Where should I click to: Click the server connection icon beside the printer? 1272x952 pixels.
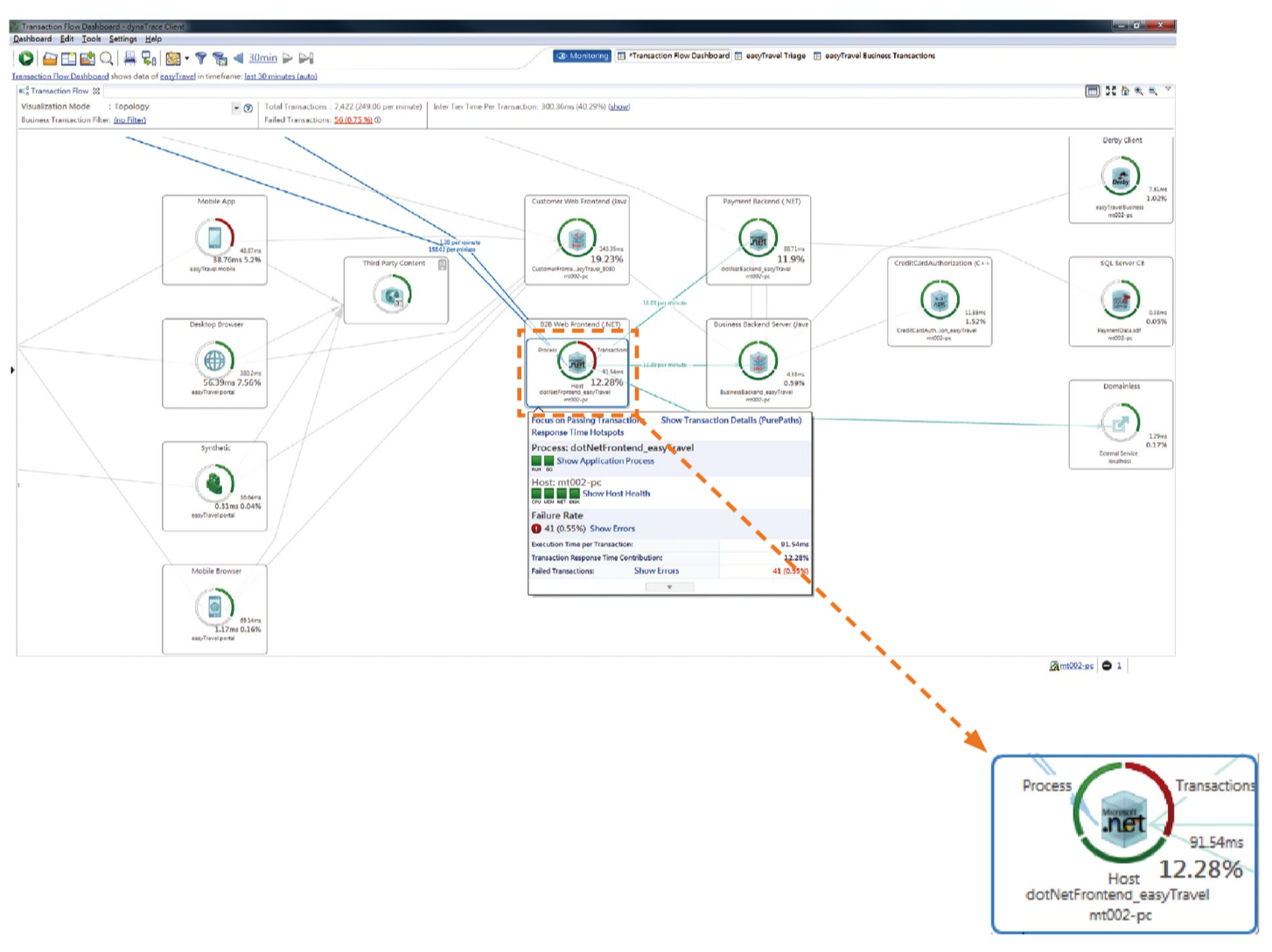click(149, 59)
